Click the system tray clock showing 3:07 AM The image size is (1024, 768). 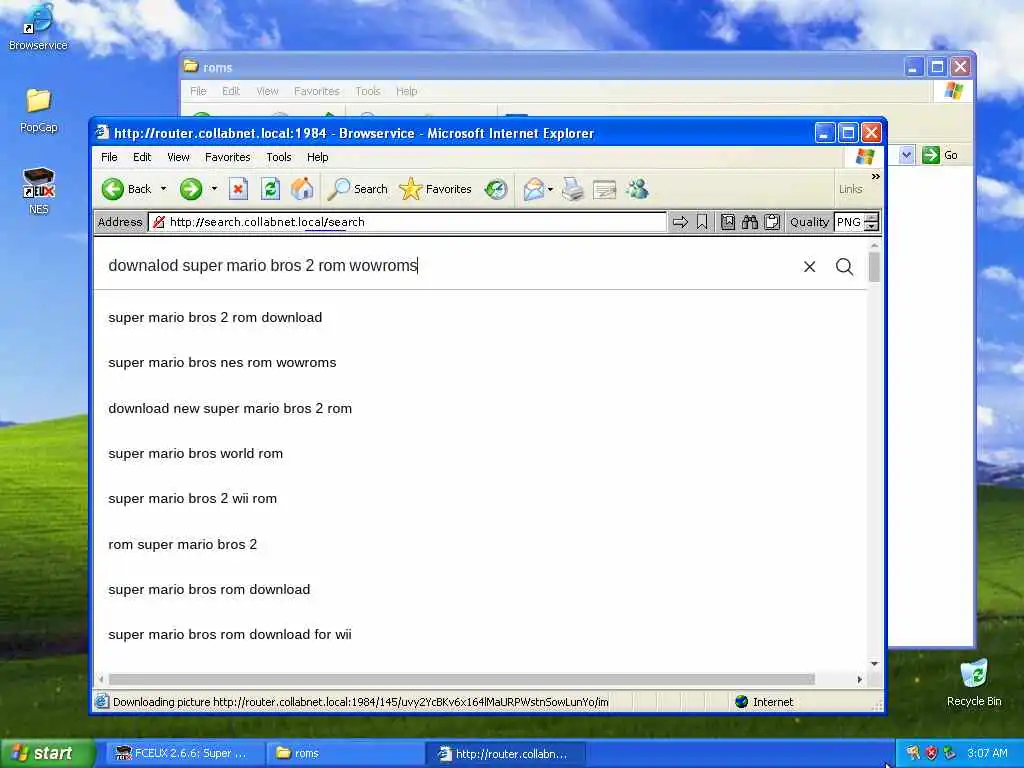tap(987, 753)
